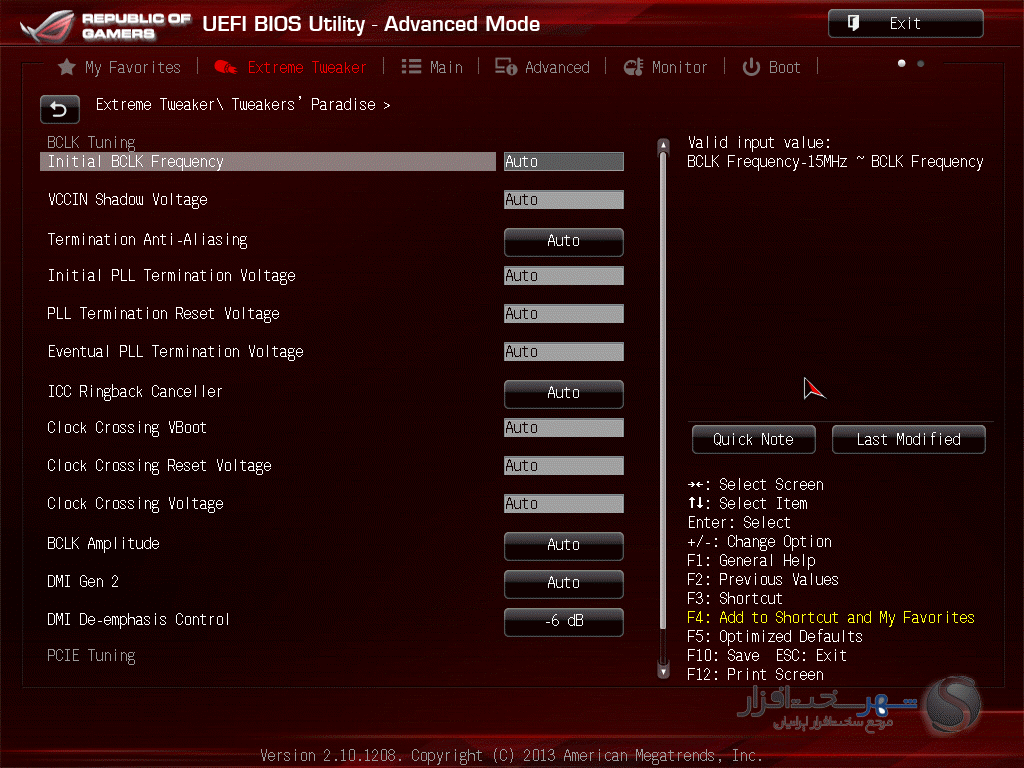Click the back arrow return icon
The image size is (1024, 768).
click(x=59, y=109)
